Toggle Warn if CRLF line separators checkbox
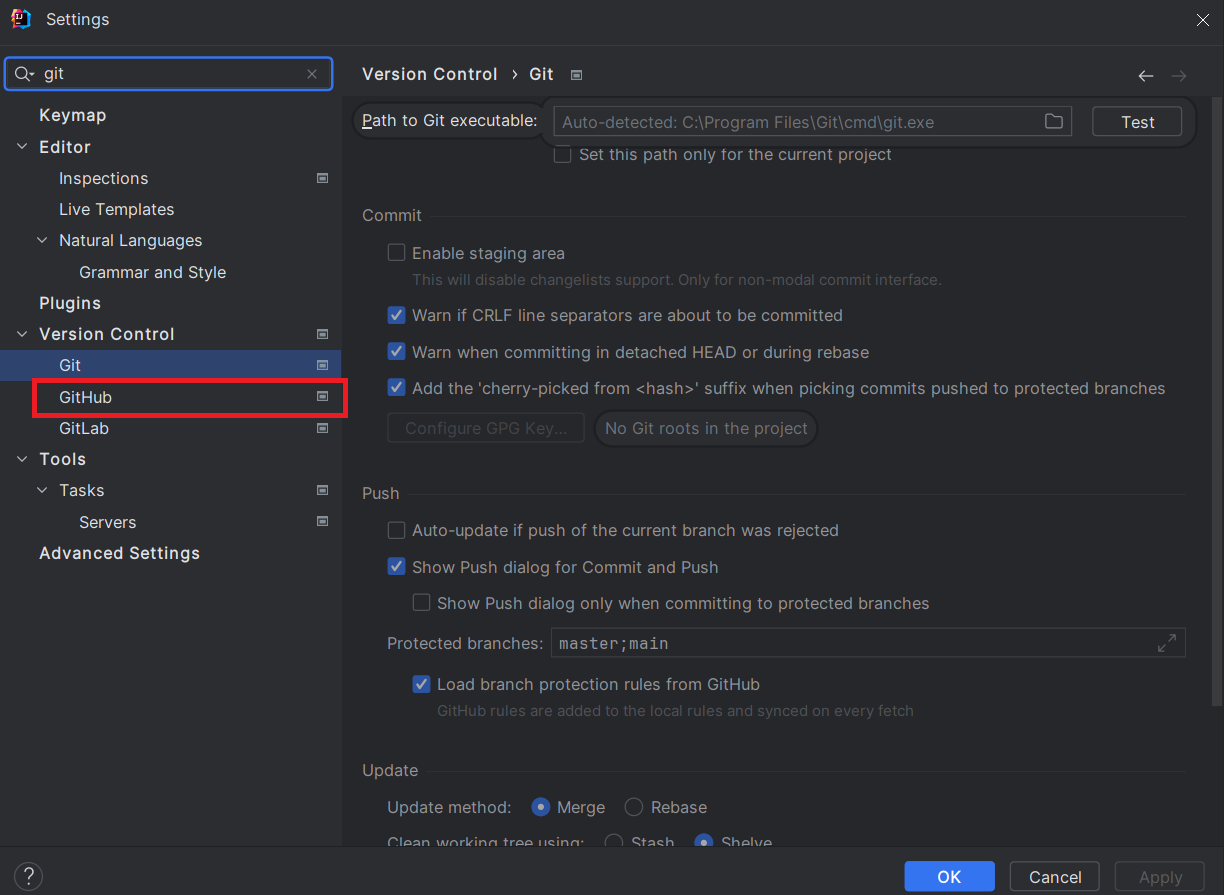Image resolution: width=1224 pixels, height=895 pixels. (396, 315)
